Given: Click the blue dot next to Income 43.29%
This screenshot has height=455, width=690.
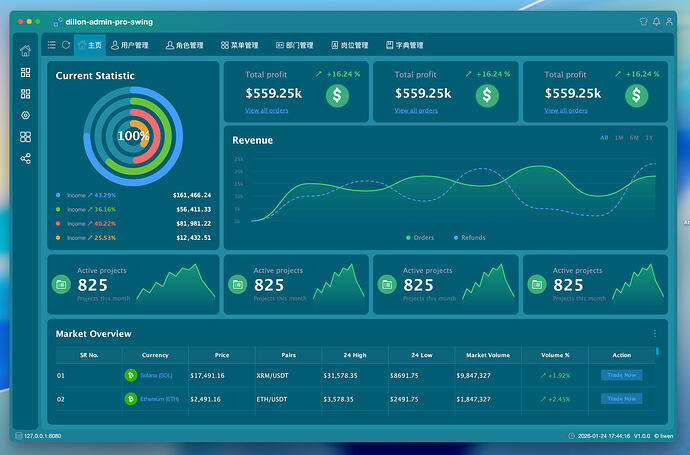Looking at the screenshot, I should (58, 195).
